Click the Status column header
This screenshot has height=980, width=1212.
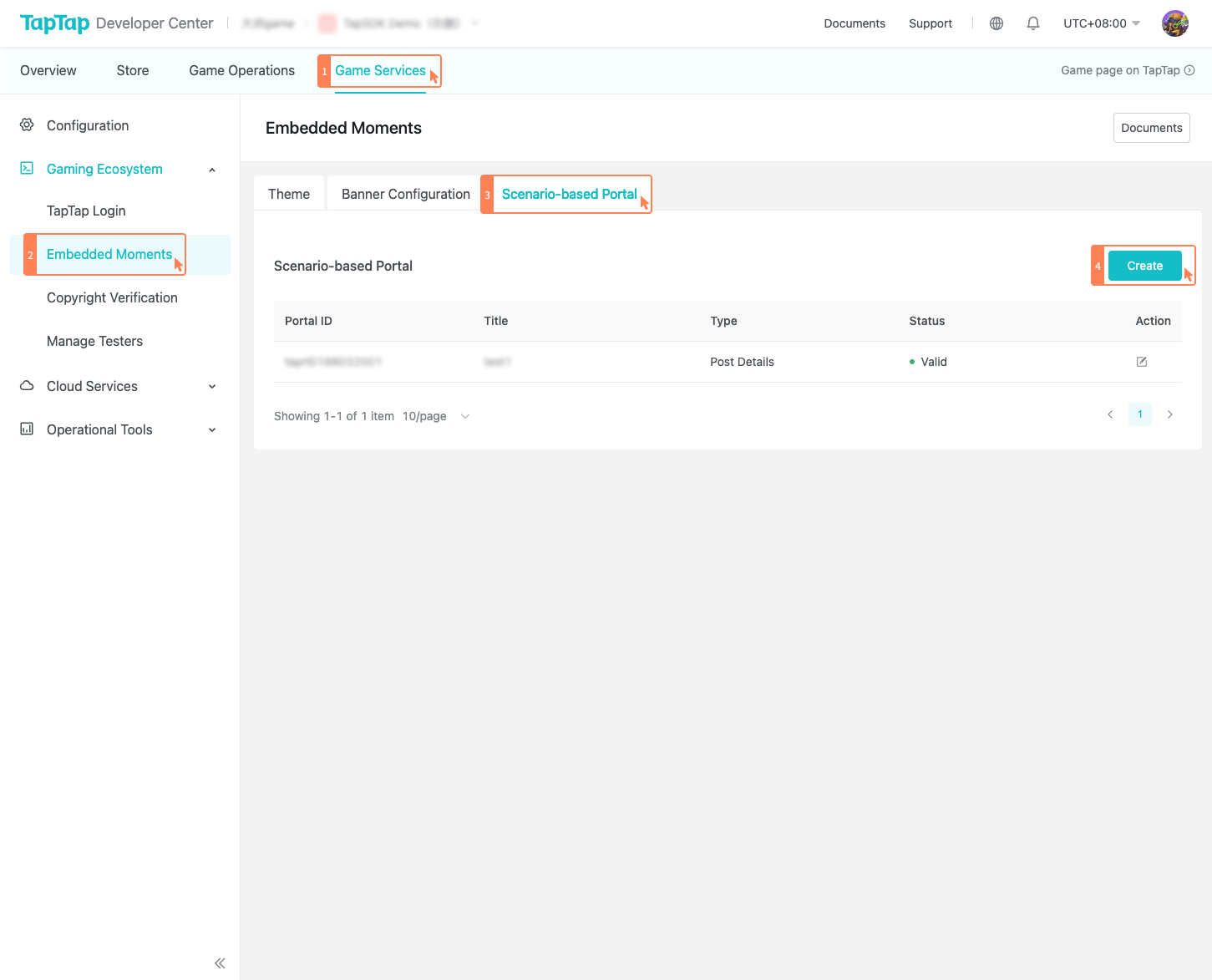(927, 321)
